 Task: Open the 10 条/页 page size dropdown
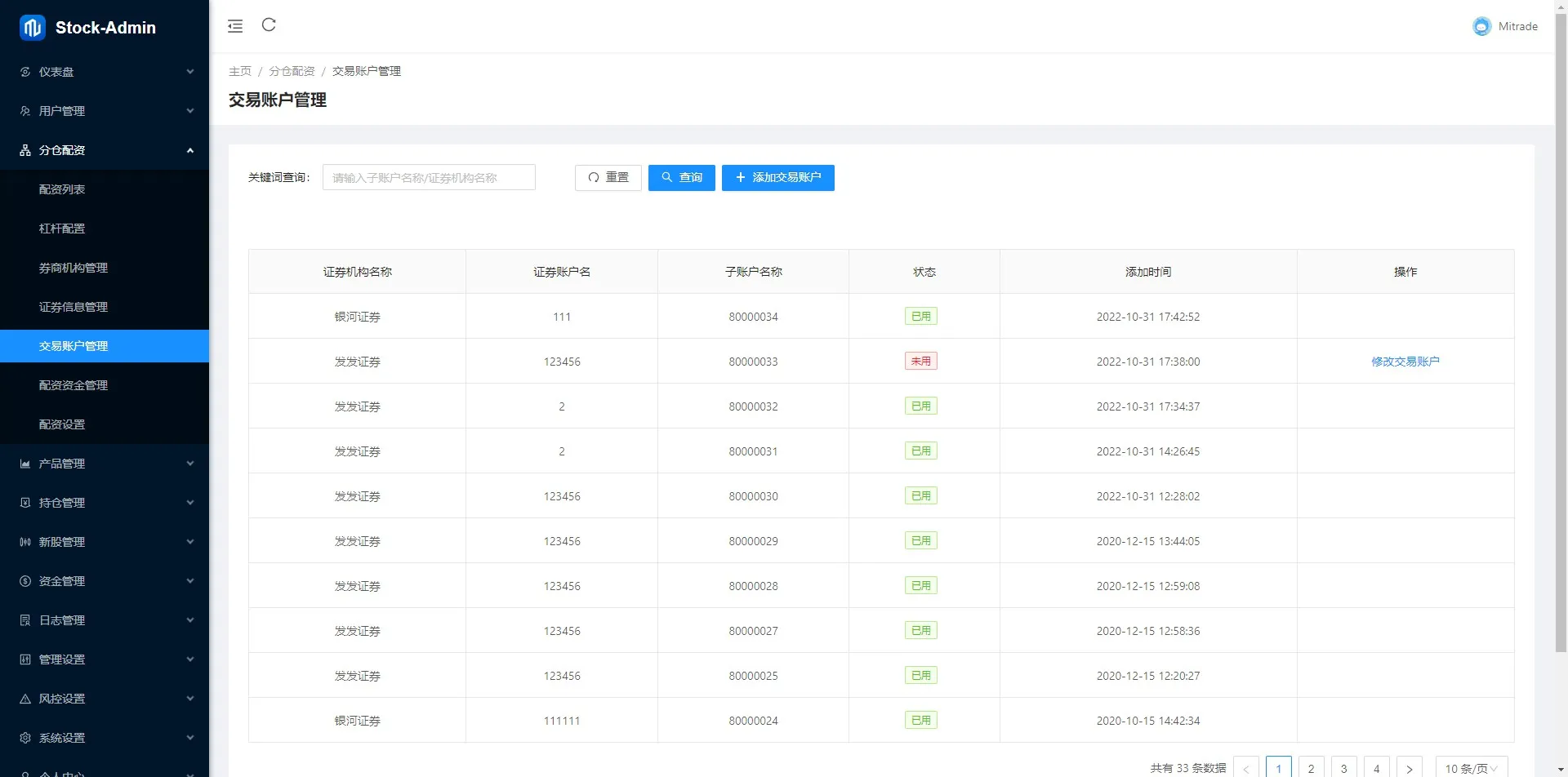pos(1471,768)
